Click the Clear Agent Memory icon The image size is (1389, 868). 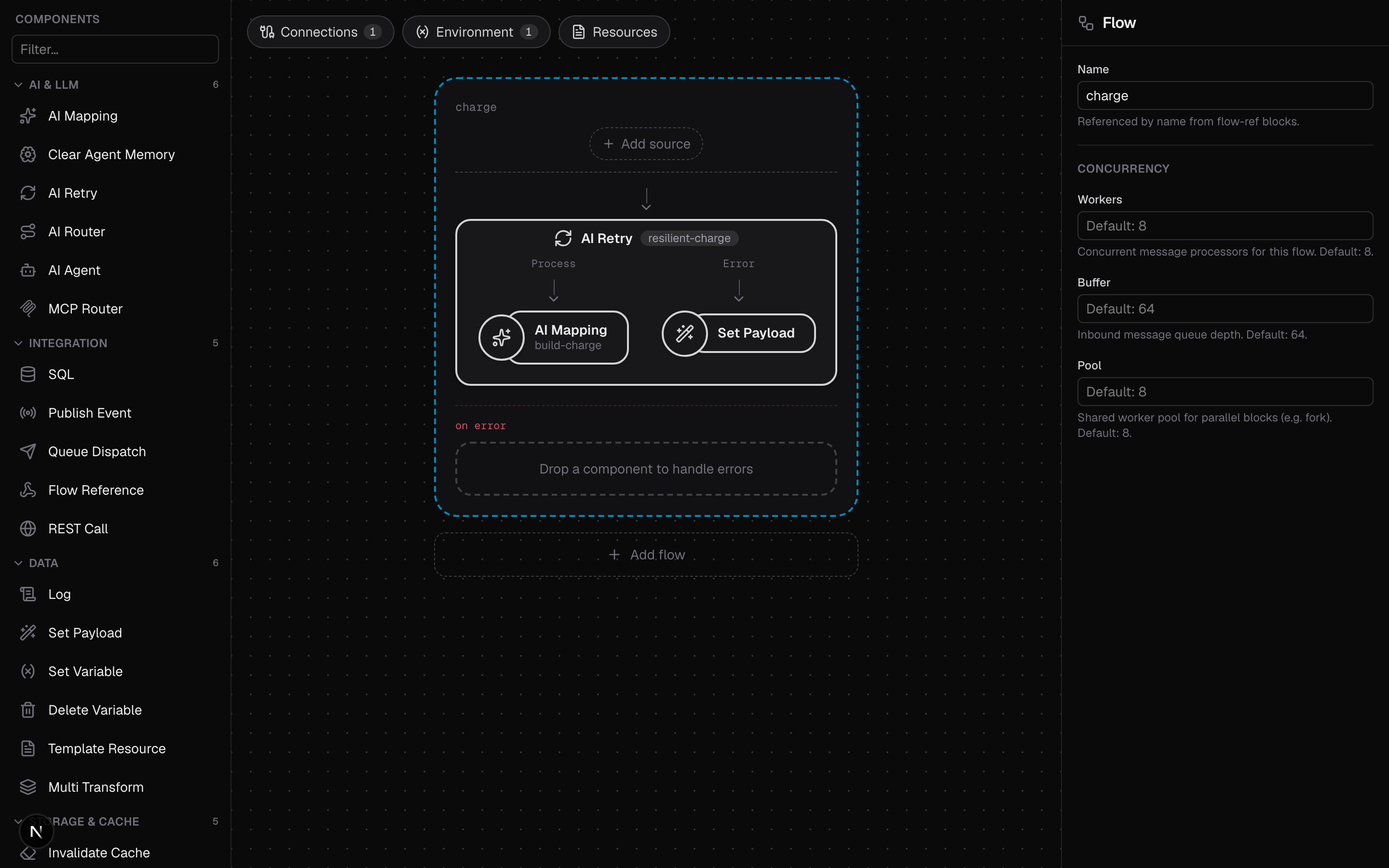27,154
